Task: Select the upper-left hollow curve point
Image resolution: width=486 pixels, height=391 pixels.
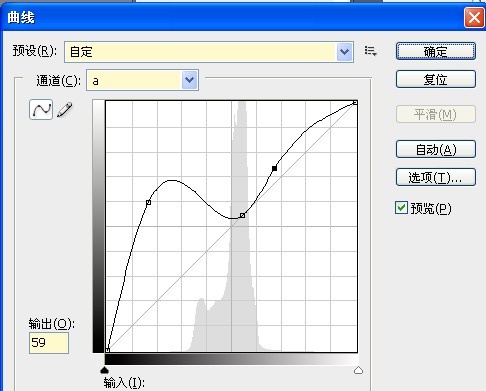Action: click(148, 202)
